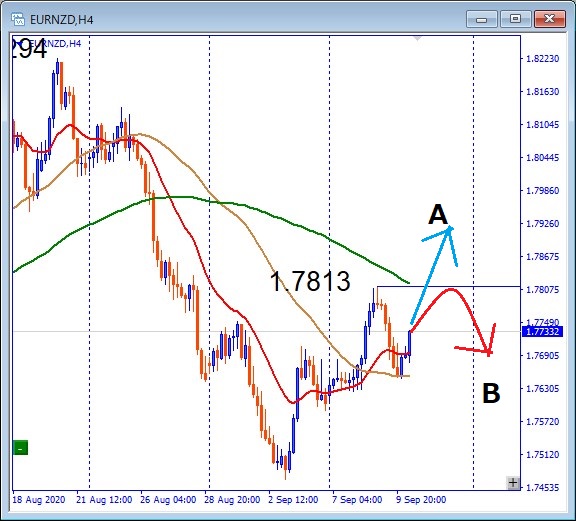The image size is (576, 521).
Task: Click the 28 Aug 20:00 time label
Action: [x=232, y=500]
